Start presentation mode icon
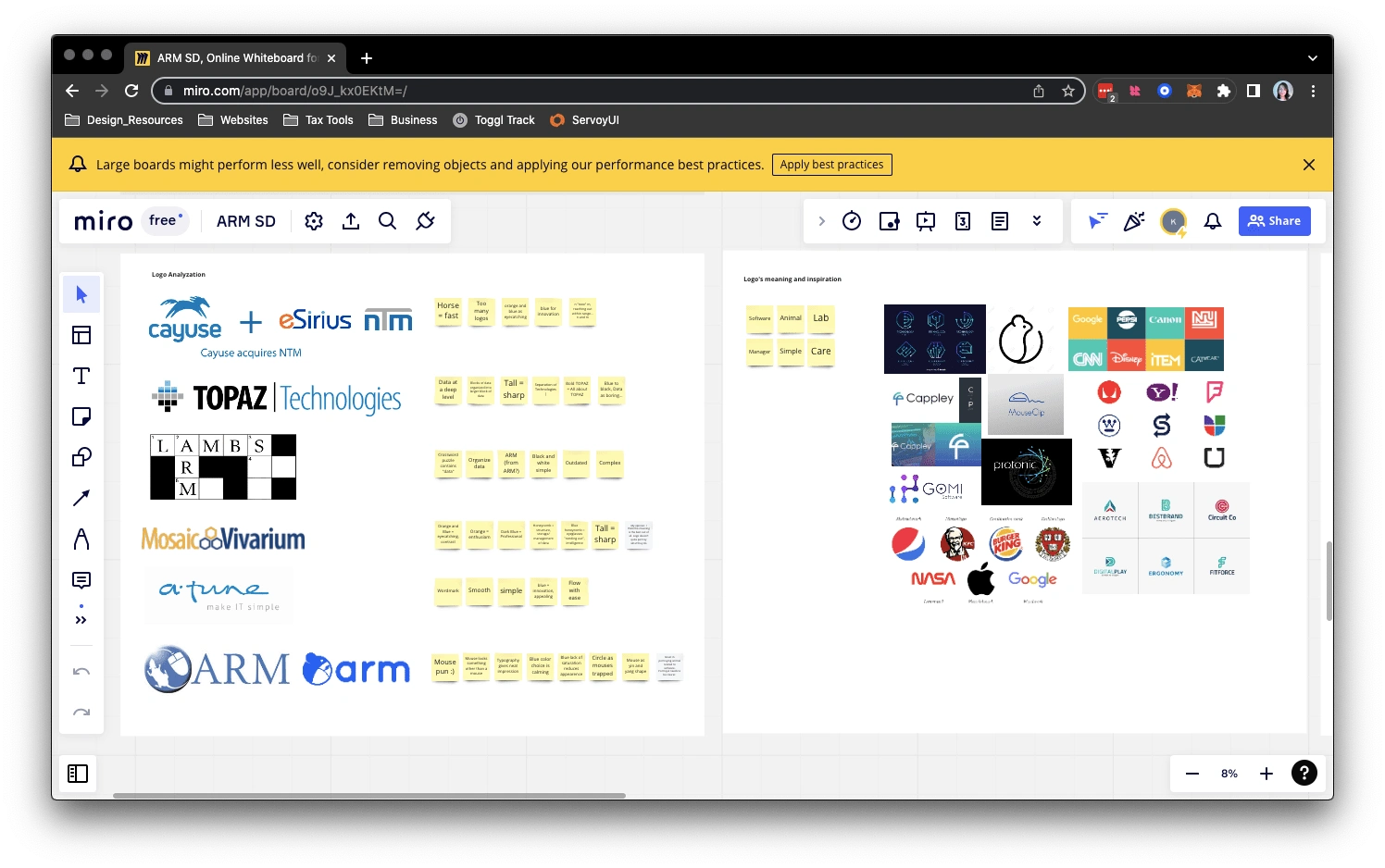 pos(926,221)
